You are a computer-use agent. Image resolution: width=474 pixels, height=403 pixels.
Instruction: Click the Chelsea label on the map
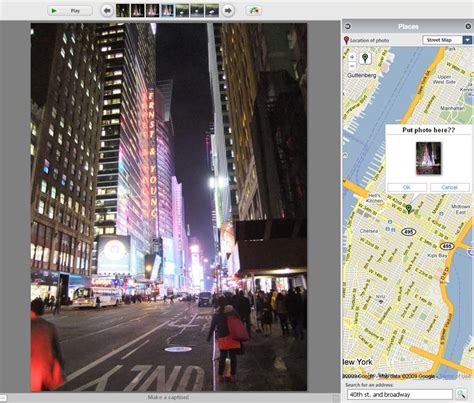pos(369,231)
